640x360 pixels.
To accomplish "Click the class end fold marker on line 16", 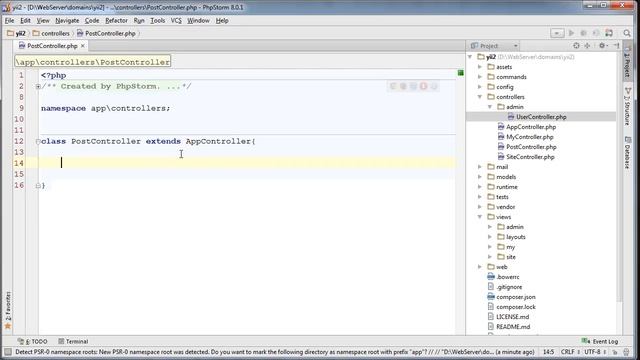I will (x=38, y=186).
